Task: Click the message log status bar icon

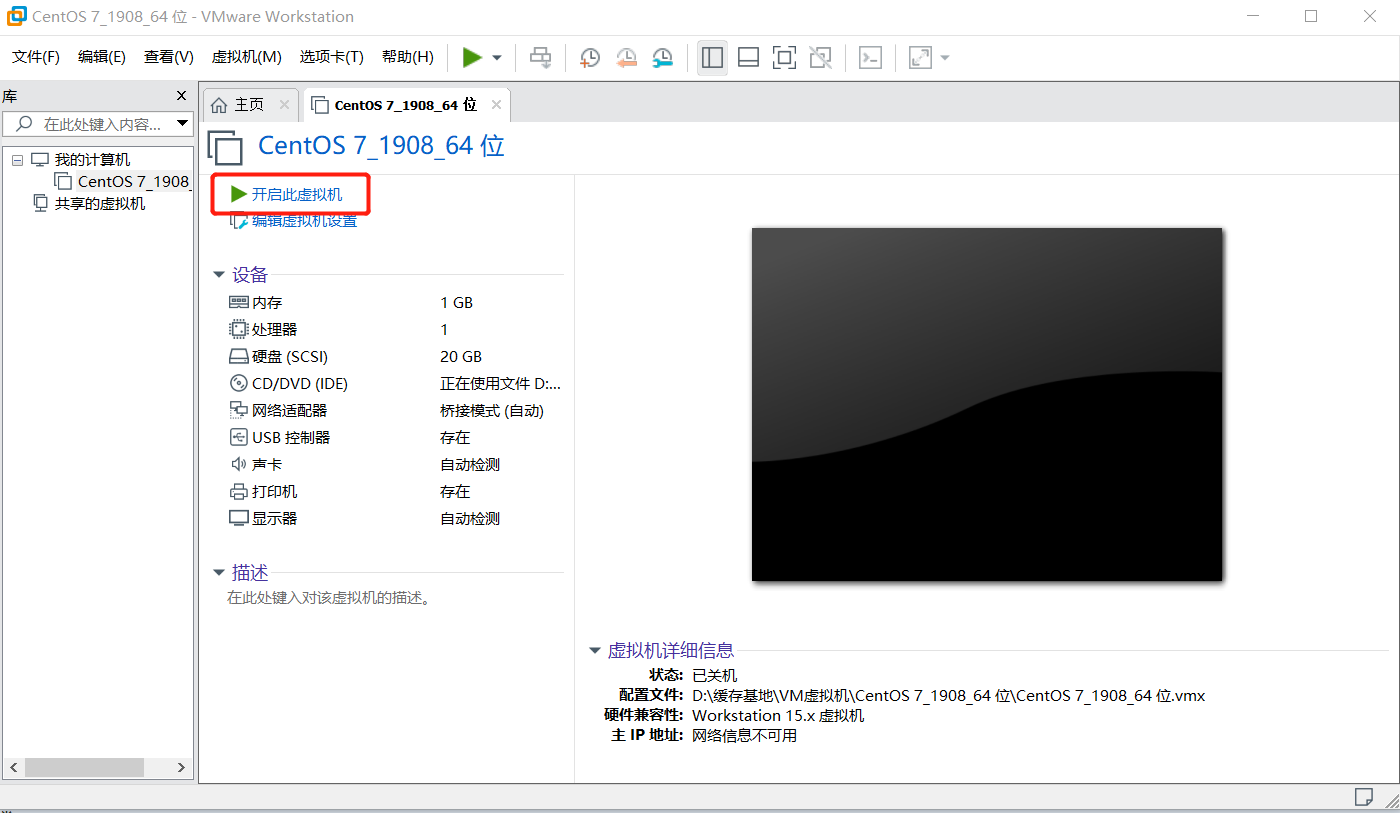Action: click(x=1363, y=797)
